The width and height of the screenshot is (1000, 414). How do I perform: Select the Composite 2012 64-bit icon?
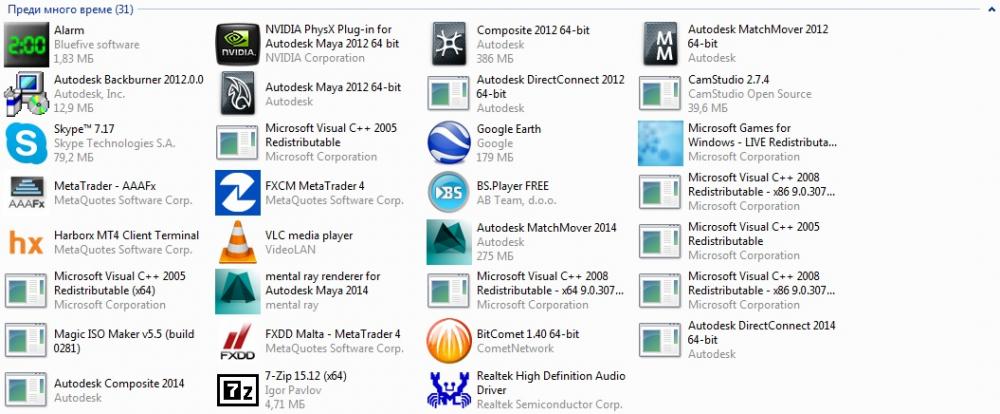(449, 44)
